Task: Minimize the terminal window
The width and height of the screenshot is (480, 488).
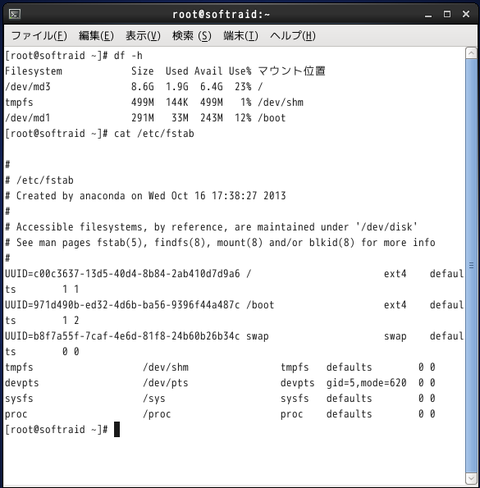Action: pyautogui.click(x=428, y=14)
